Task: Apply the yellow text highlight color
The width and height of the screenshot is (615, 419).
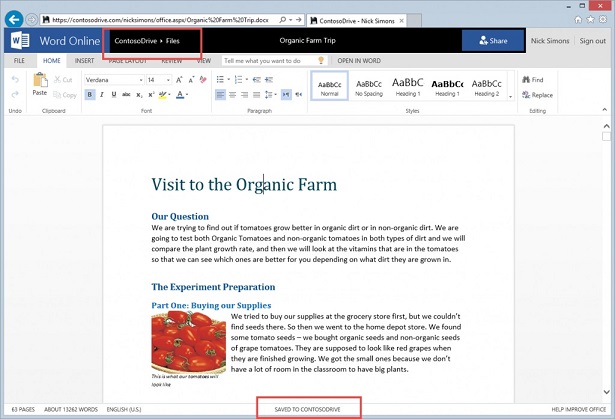Action: 162,95
